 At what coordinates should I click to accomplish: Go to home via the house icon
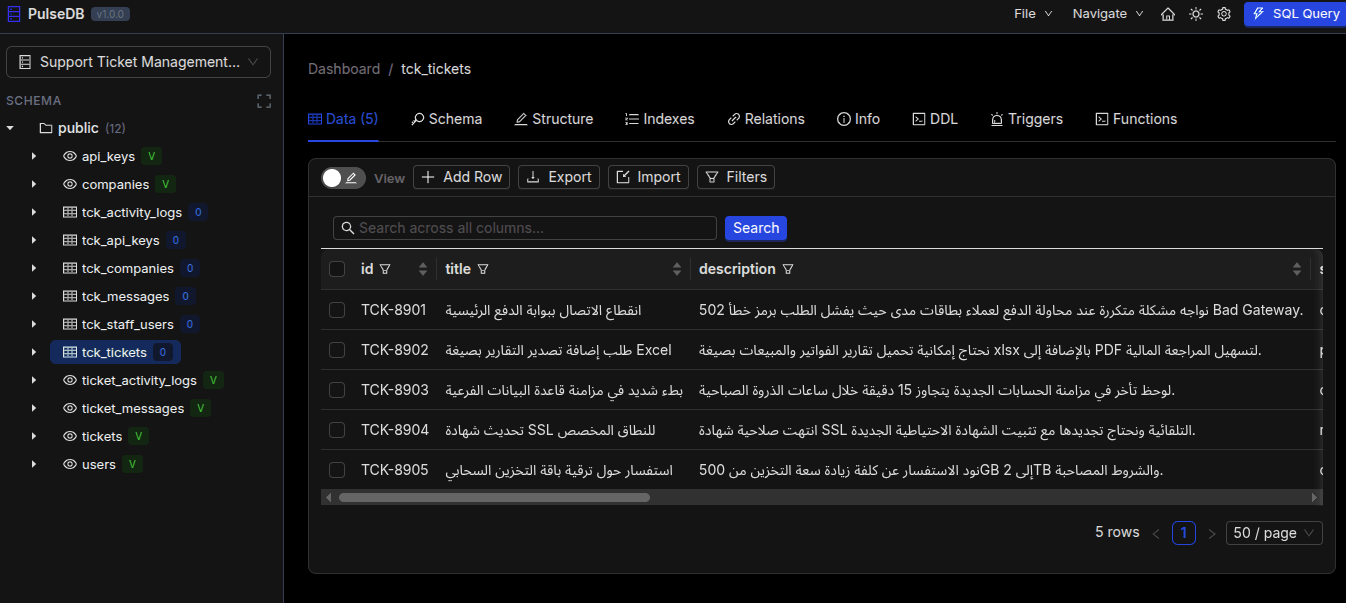[1168, 14]
